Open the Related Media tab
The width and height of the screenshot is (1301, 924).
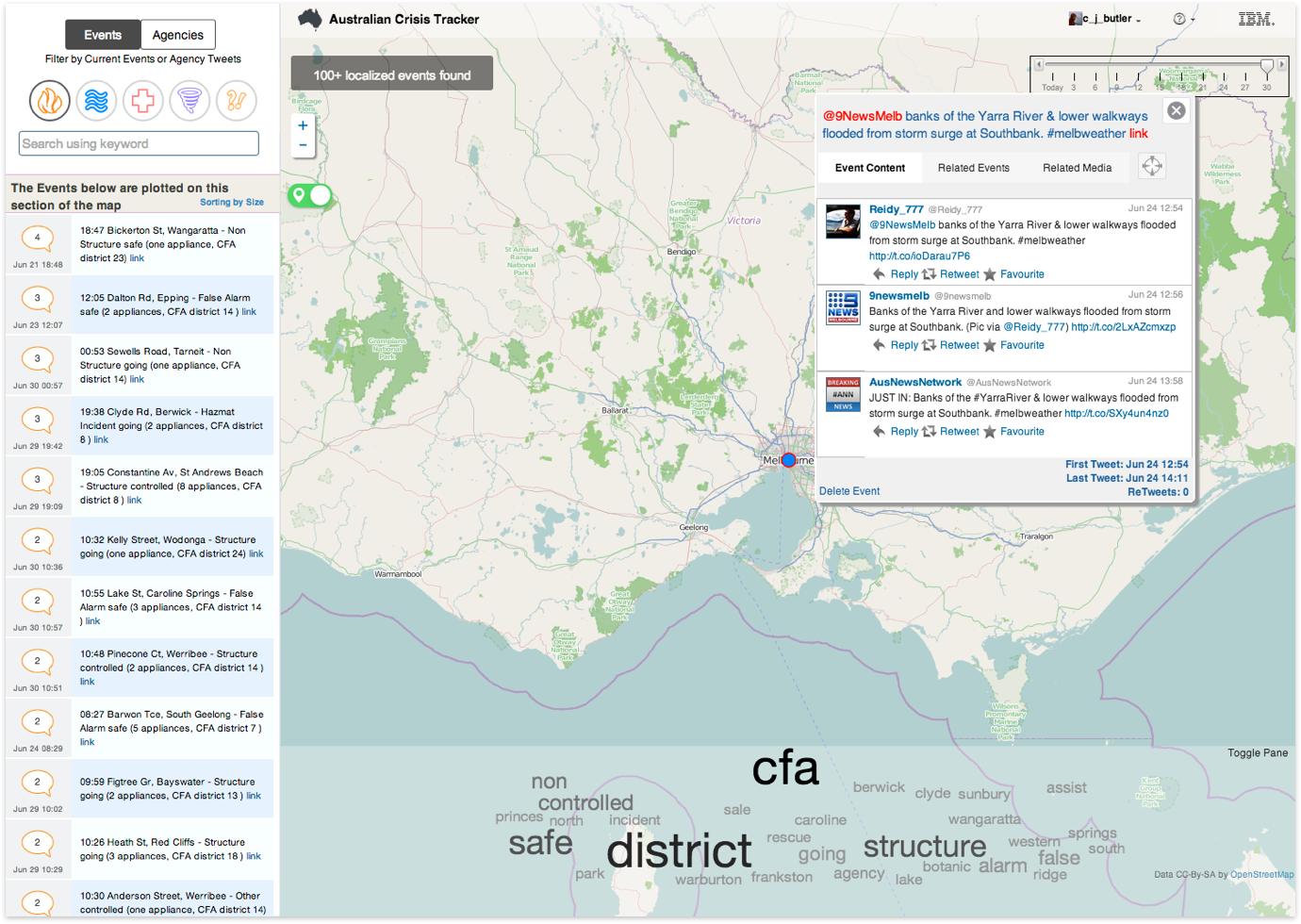1078,168
